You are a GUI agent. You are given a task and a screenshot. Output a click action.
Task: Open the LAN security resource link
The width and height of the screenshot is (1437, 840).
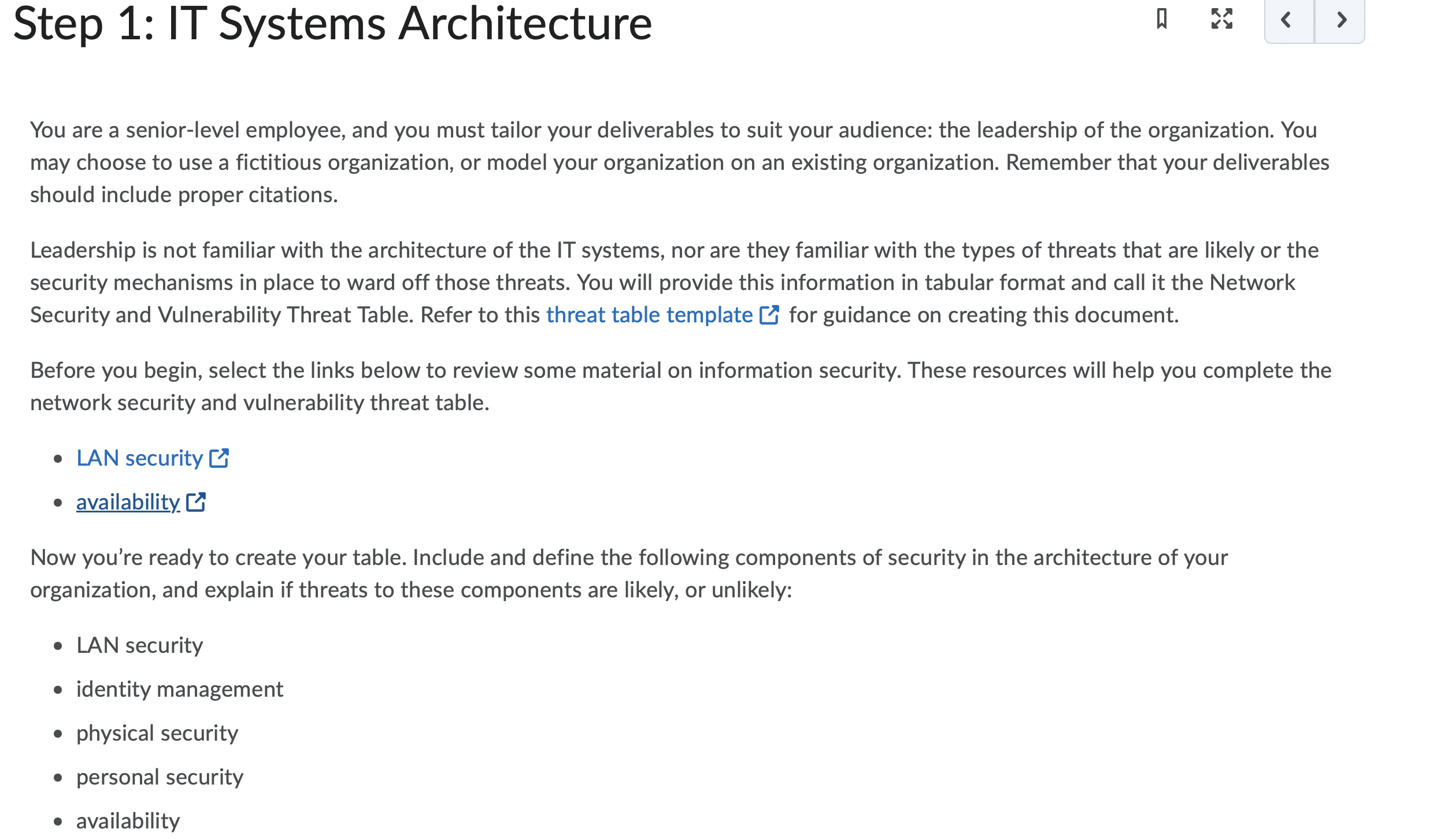[x=139, y=458]
